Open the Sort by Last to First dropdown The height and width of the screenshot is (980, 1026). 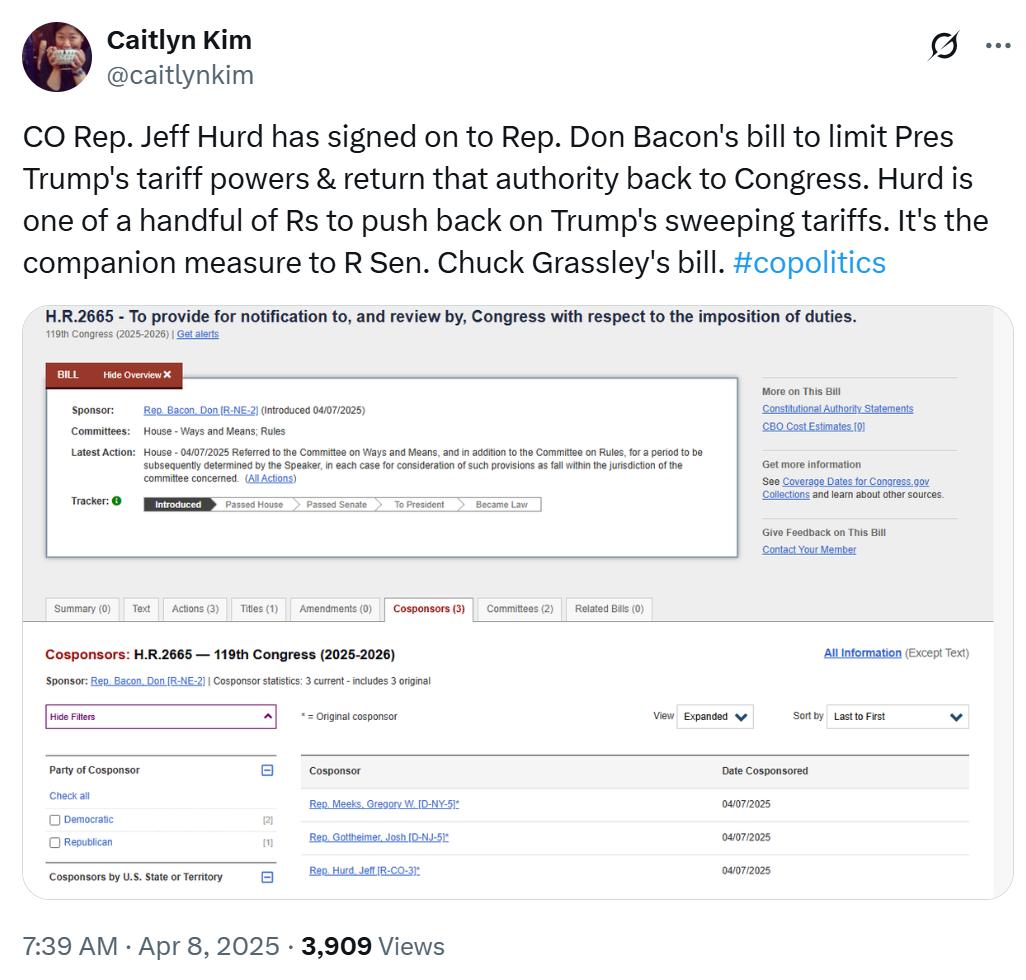coord(897,717)
